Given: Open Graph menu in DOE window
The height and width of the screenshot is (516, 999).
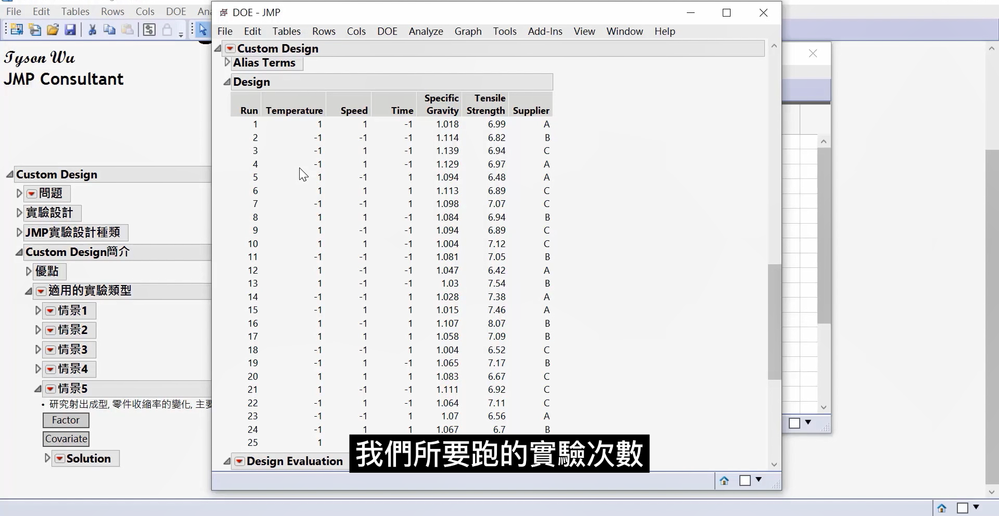Looking at the screenshot, I should pyautogui.click(x=468, y=31).
